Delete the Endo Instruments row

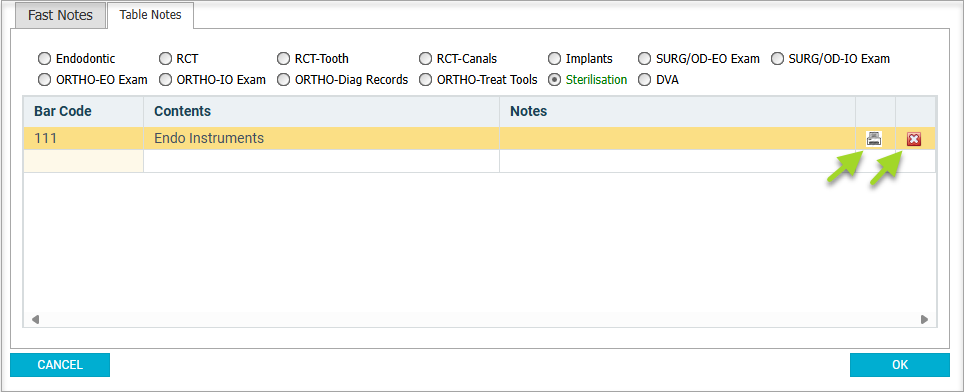point(914,139)
